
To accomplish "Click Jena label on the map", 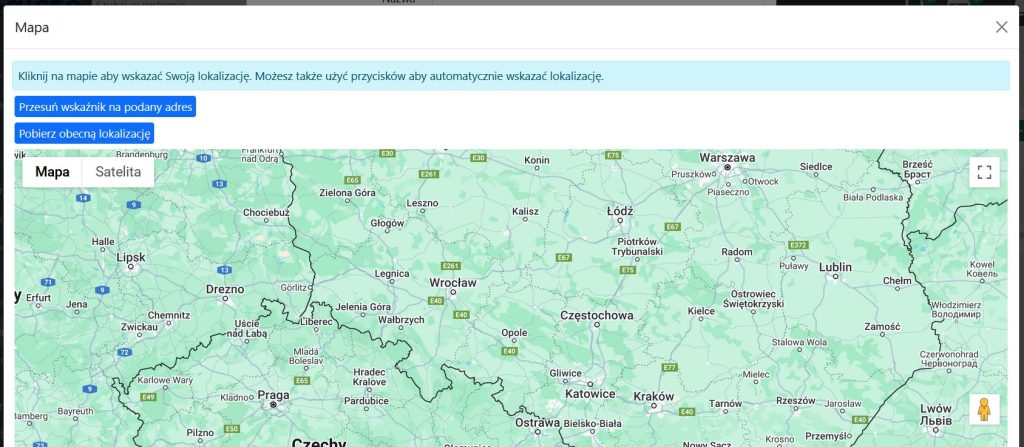I will [76, 304].
